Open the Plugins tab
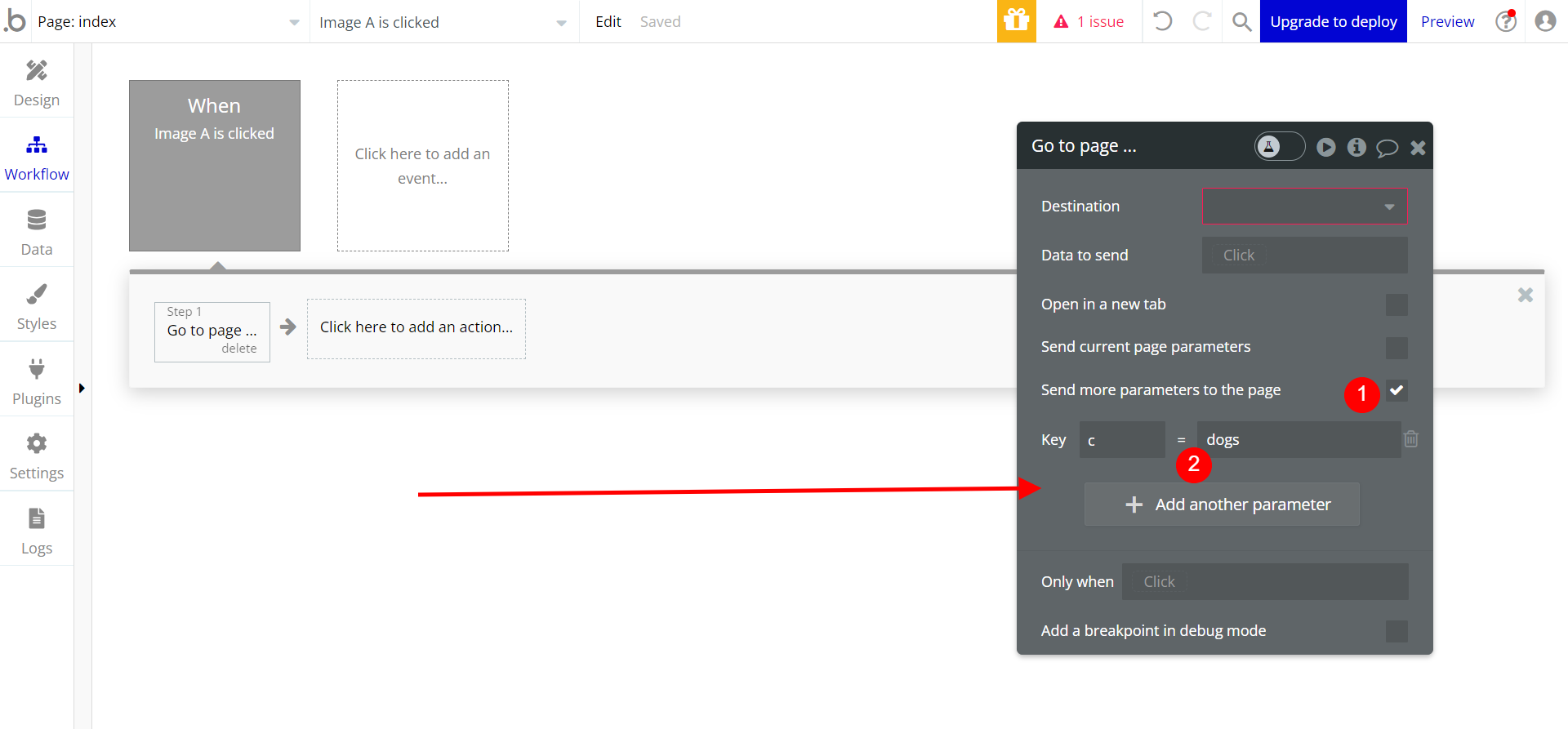Screen dimensions: 1568x729 tap(37, 382)
